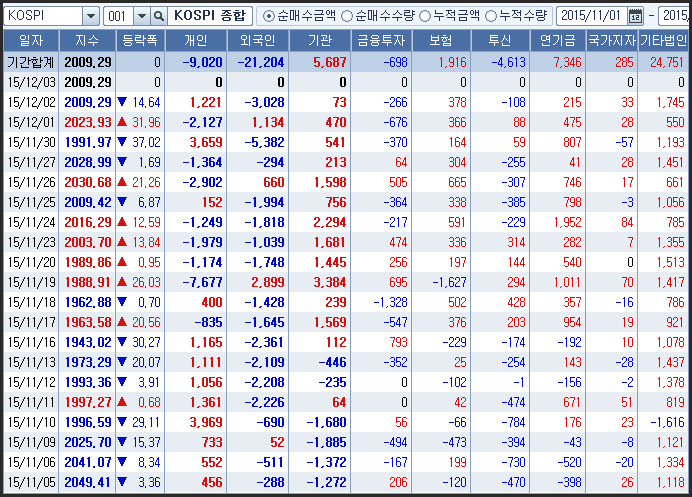Click the 기관 column header
The width and height of the screenshot is (692, 497).
[x=320, y=41]
